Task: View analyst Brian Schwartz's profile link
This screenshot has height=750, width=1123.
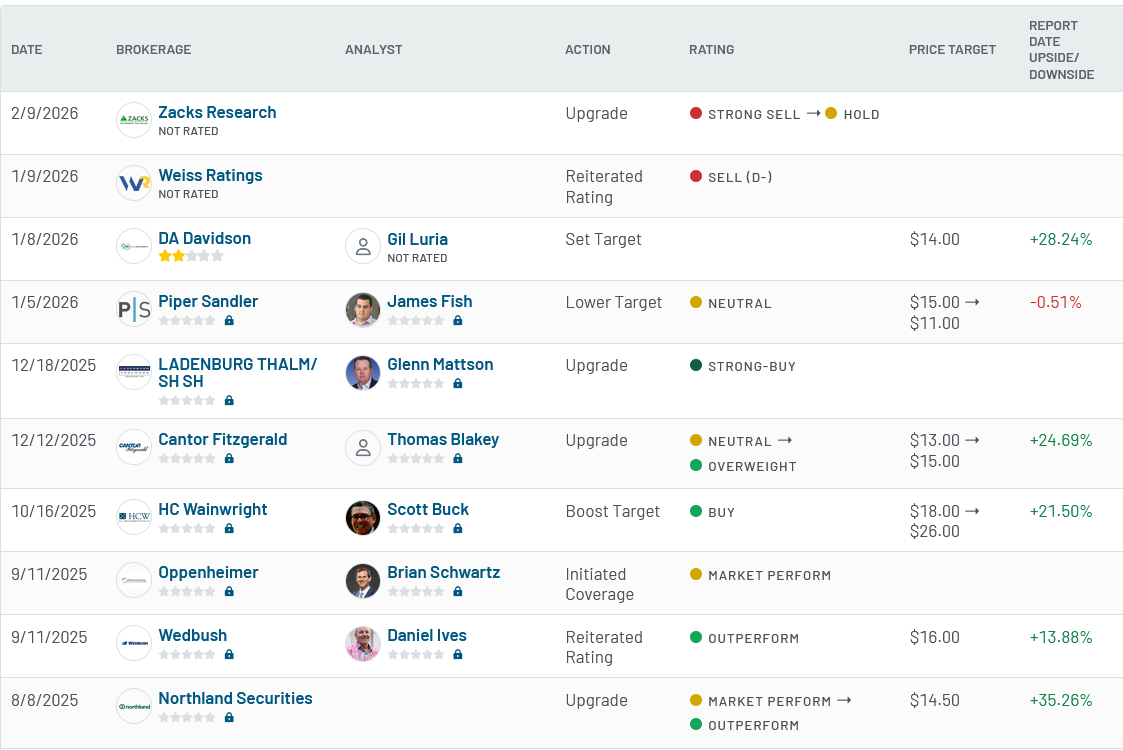Action: 443,573
